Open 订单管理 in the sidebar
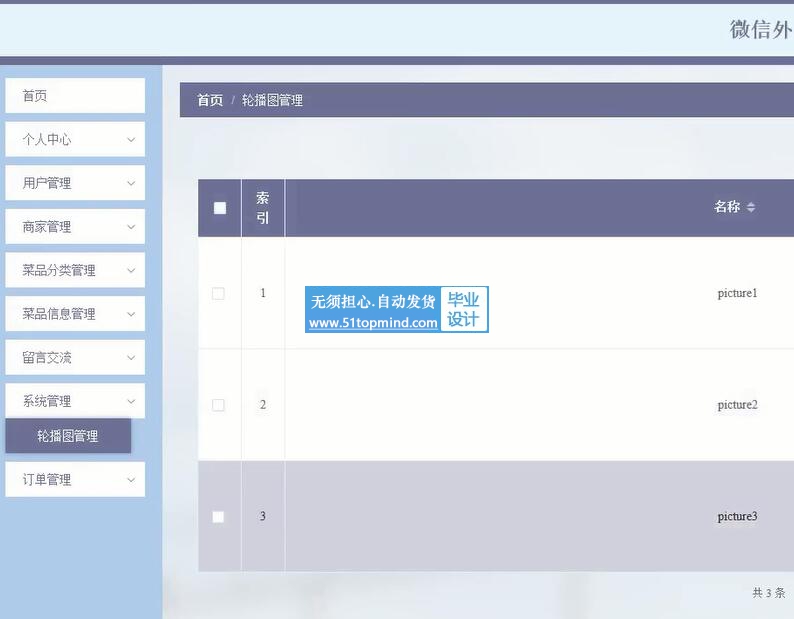The image size is (794, 619). (x=75, y=479)
